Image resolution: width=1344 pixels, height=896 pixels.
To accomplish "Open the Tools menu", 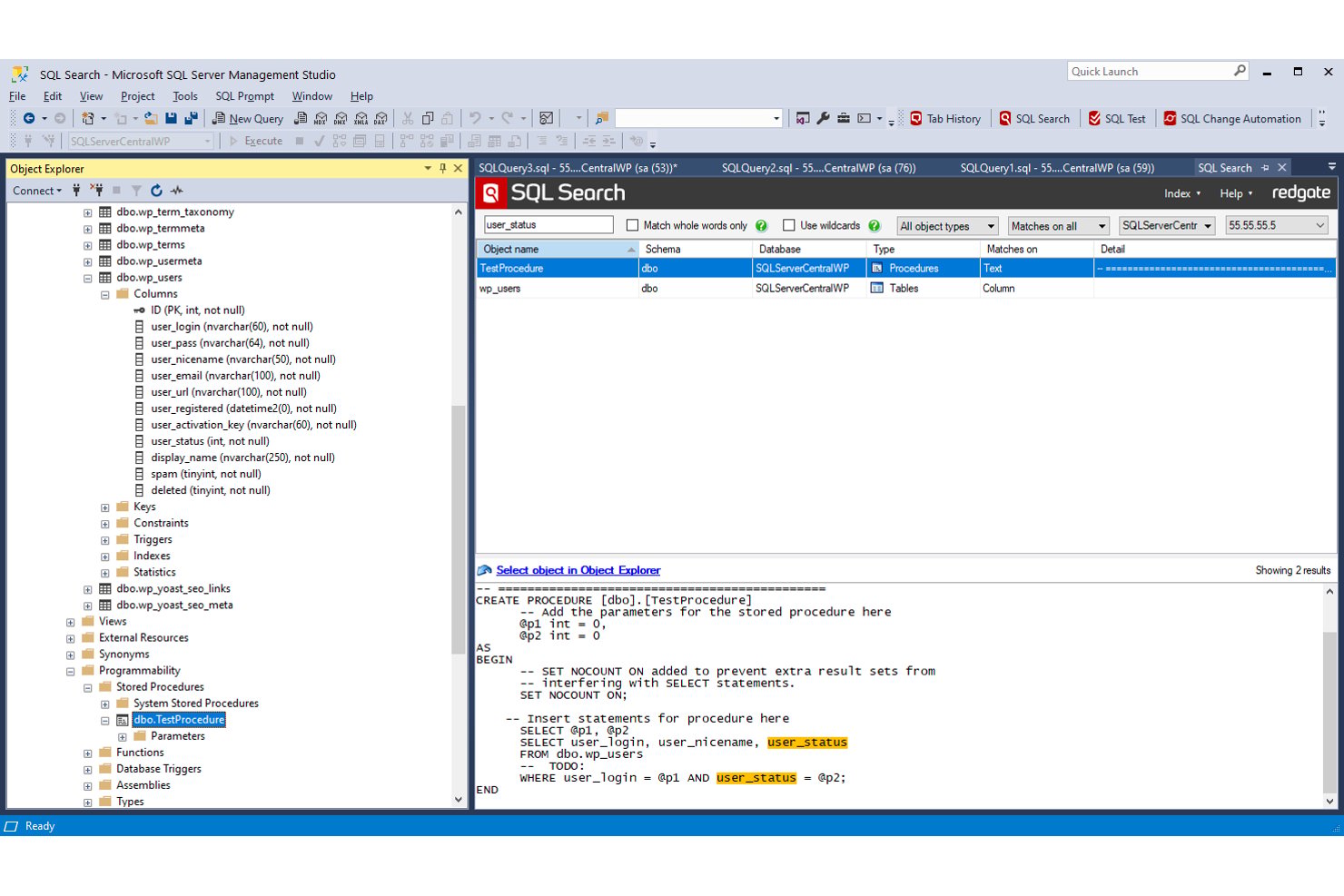I will (x=185, y=96).
